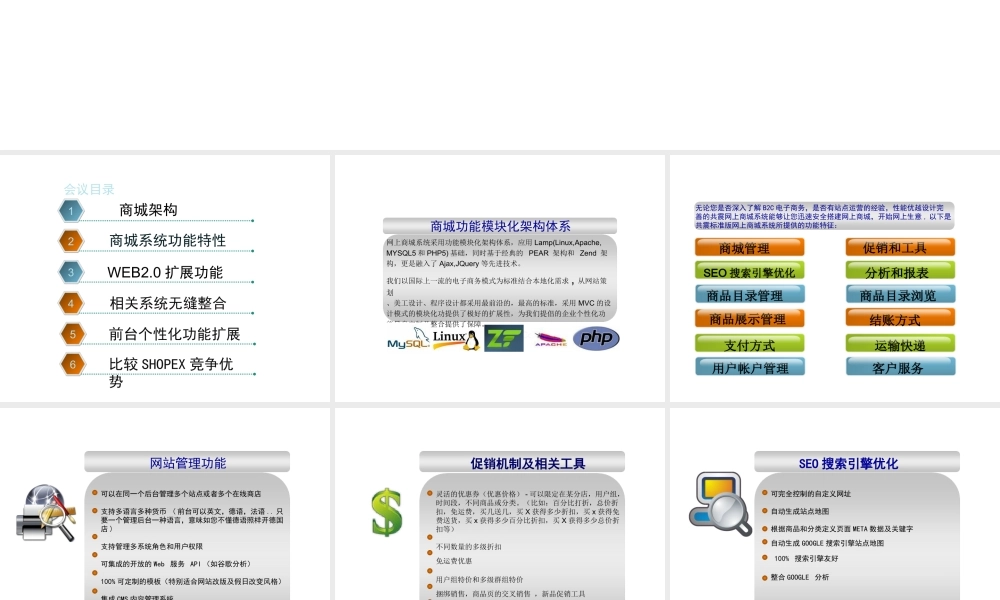
Task: Click the Apache feather logo
Action: click(550, 339)
